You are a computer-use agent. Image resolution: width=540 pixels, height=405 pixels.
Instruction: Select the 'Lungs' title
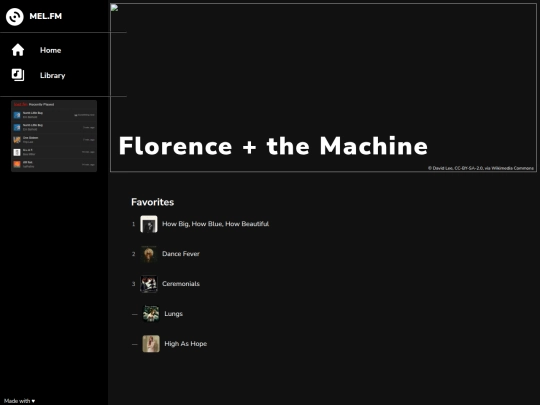174,314
